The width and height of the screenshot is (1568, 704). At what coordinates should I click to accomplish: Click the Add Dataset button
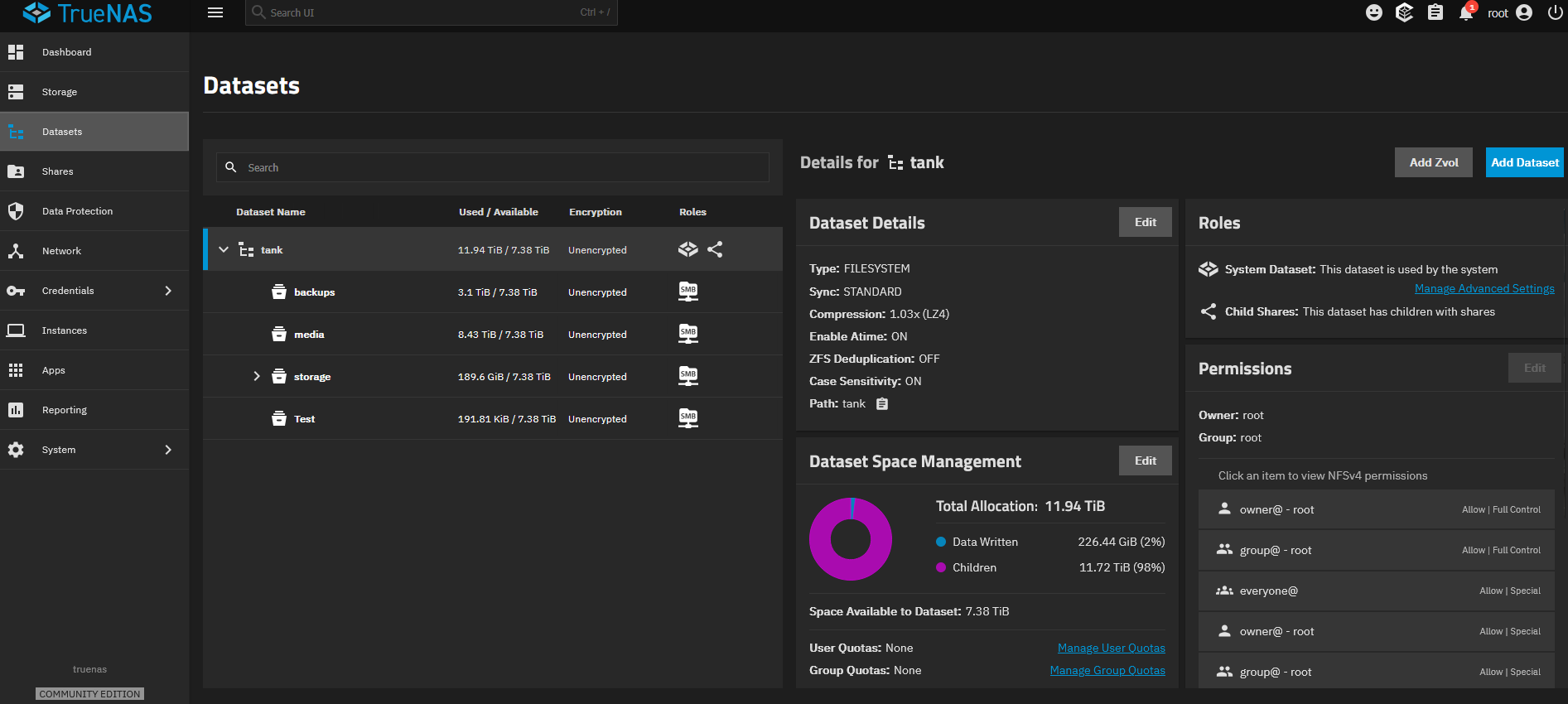click(x=1524, y=162)
